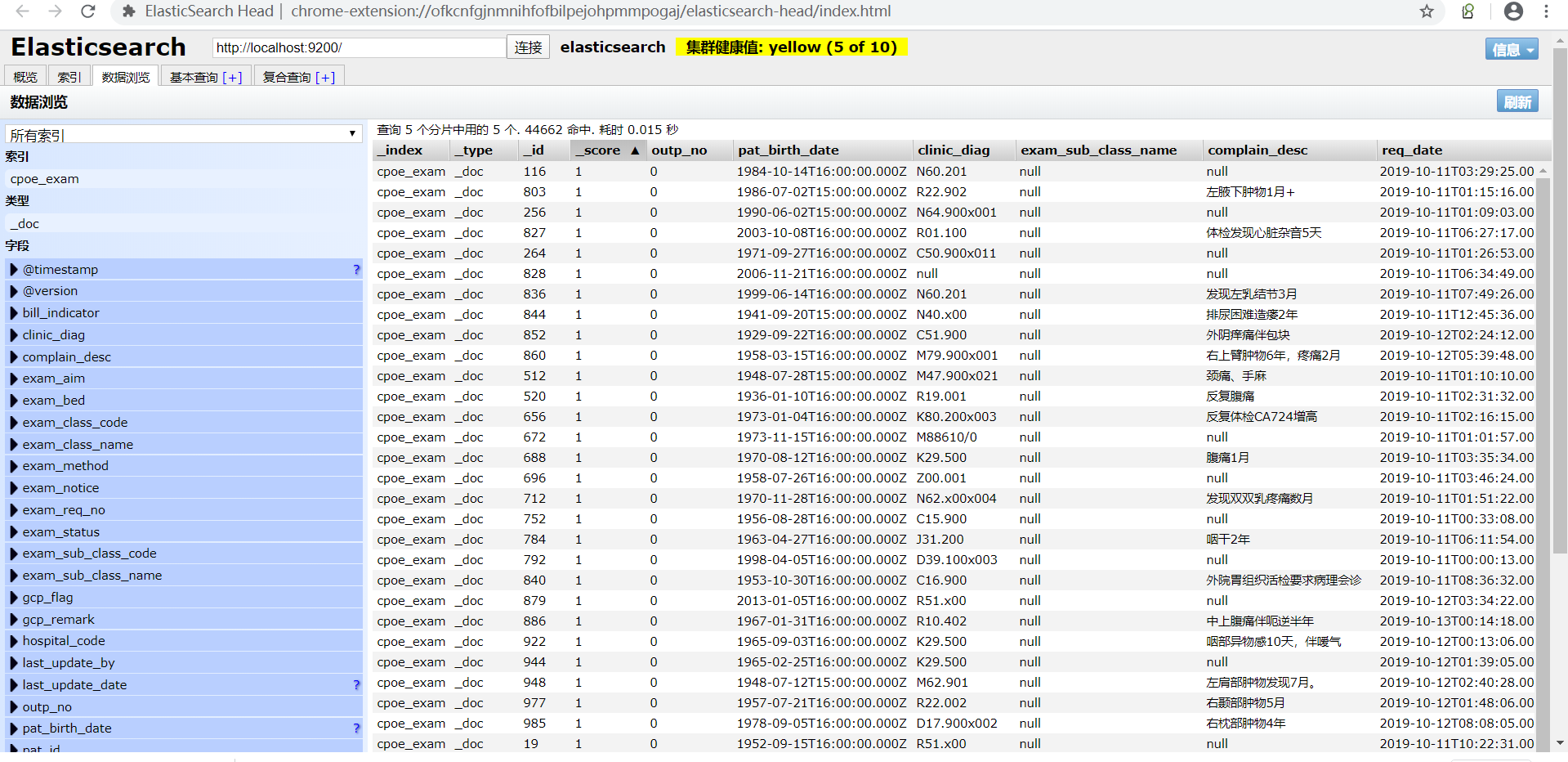Screen dimensions: 1568x762
Task: Select the _doc type filter
Action: (185, 224)
